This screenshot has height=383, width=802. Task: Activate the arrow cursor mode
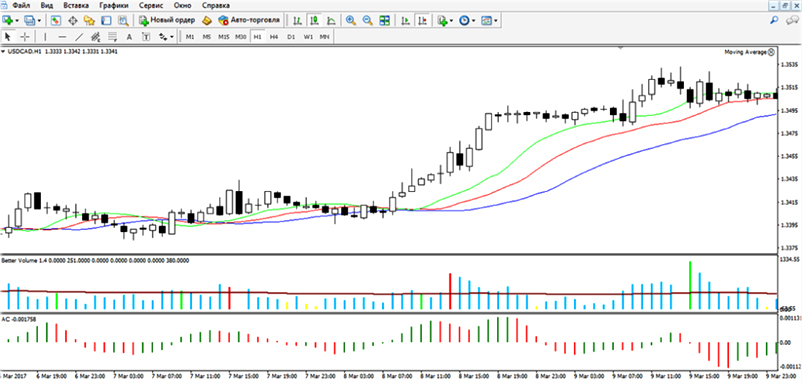pos(8,37)
